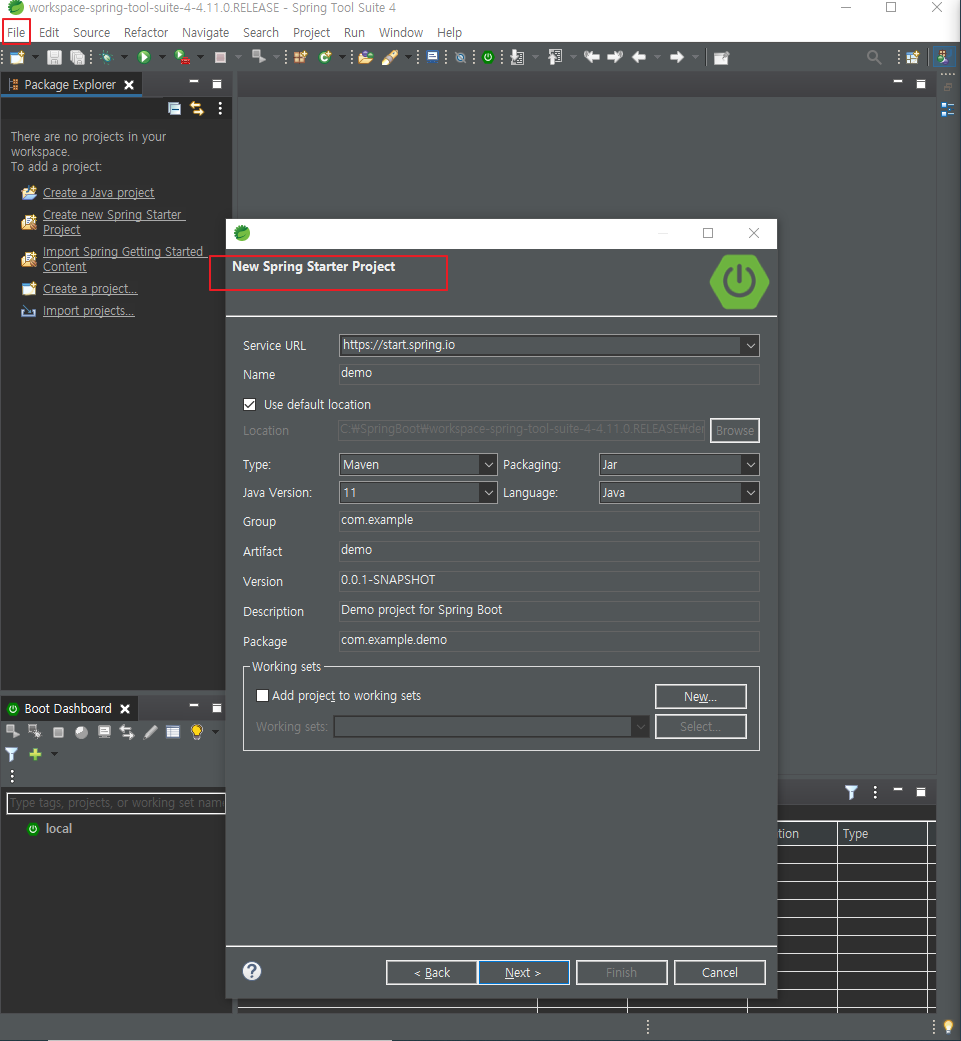Click the Group field com.example
Screen dimensions: 961x1041
[549, 521]
